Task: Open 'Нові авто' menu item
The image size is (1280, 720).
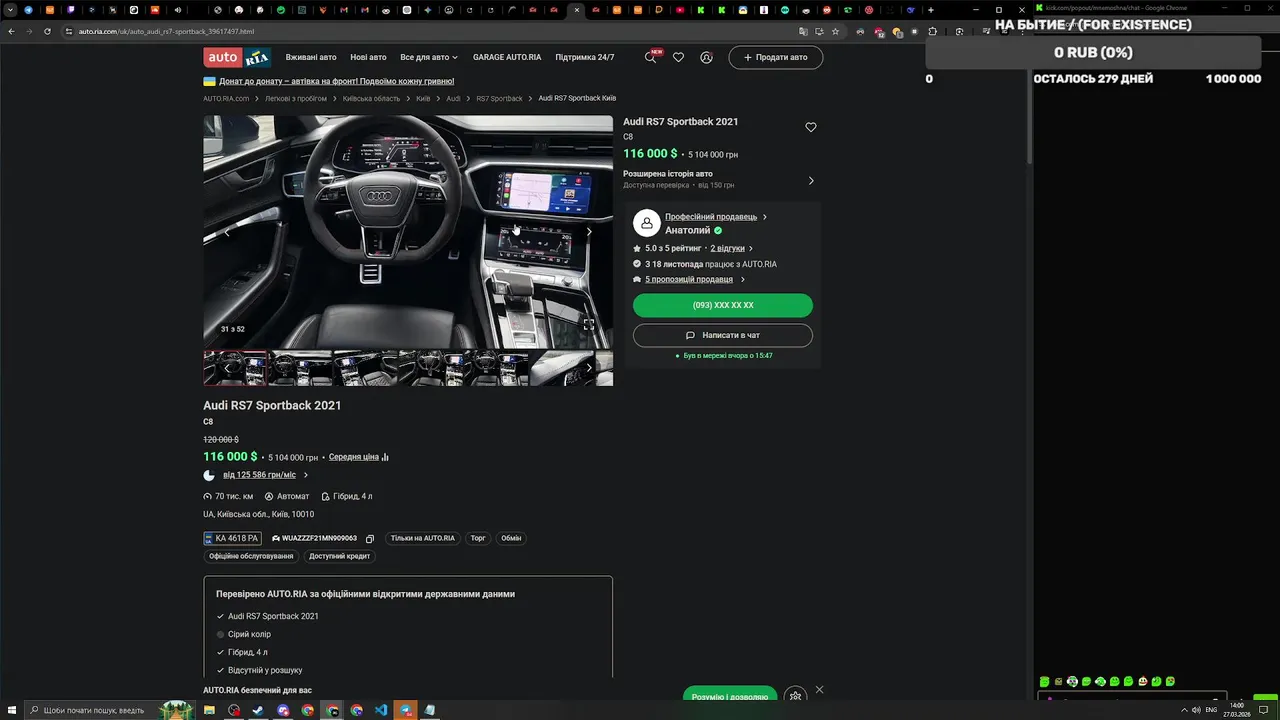Action: coord(368,57)
